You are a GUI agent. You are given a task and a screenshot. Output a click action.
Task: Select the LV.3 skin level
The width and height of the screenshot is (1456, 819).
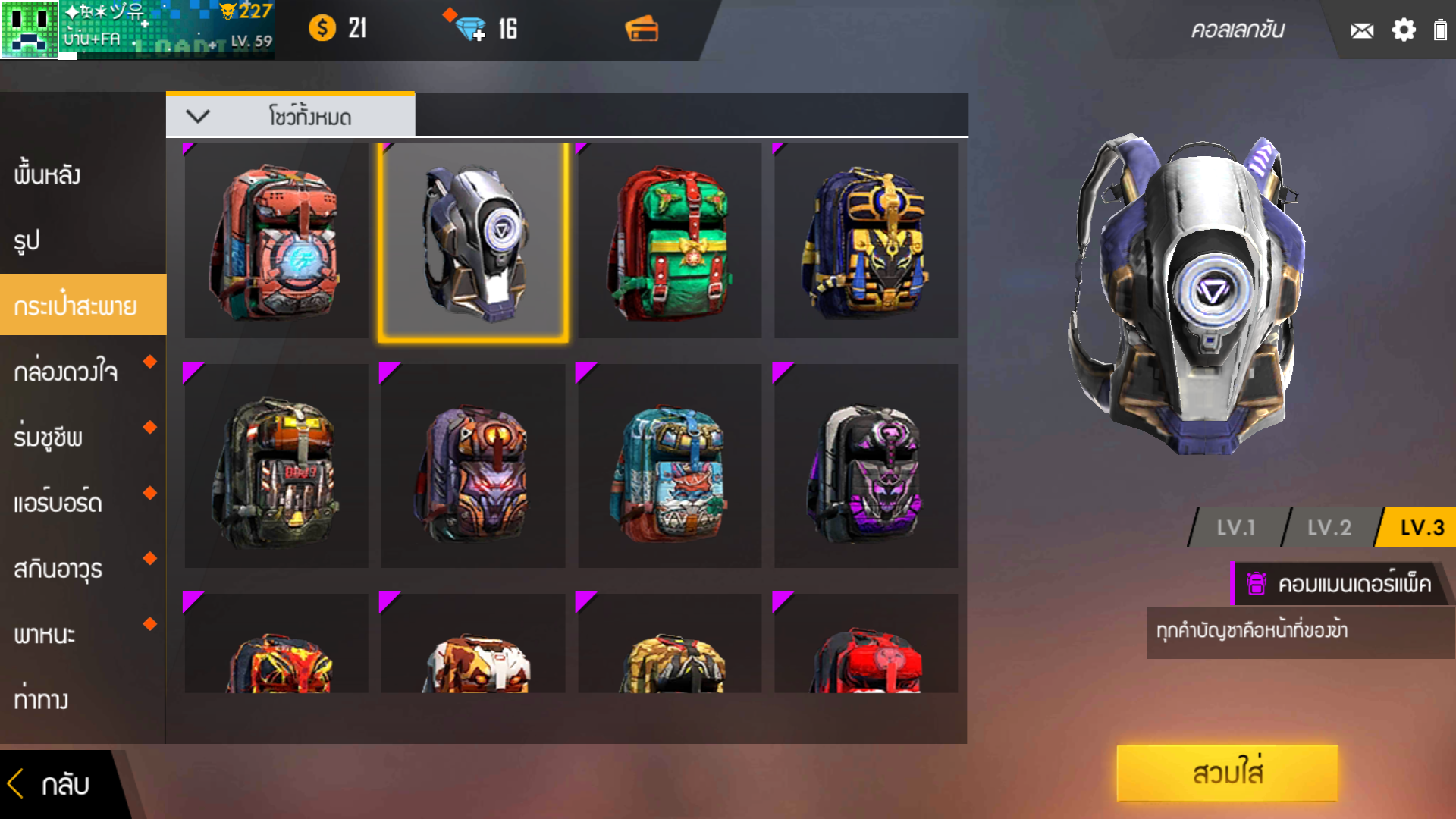(x=1418, y=527)
